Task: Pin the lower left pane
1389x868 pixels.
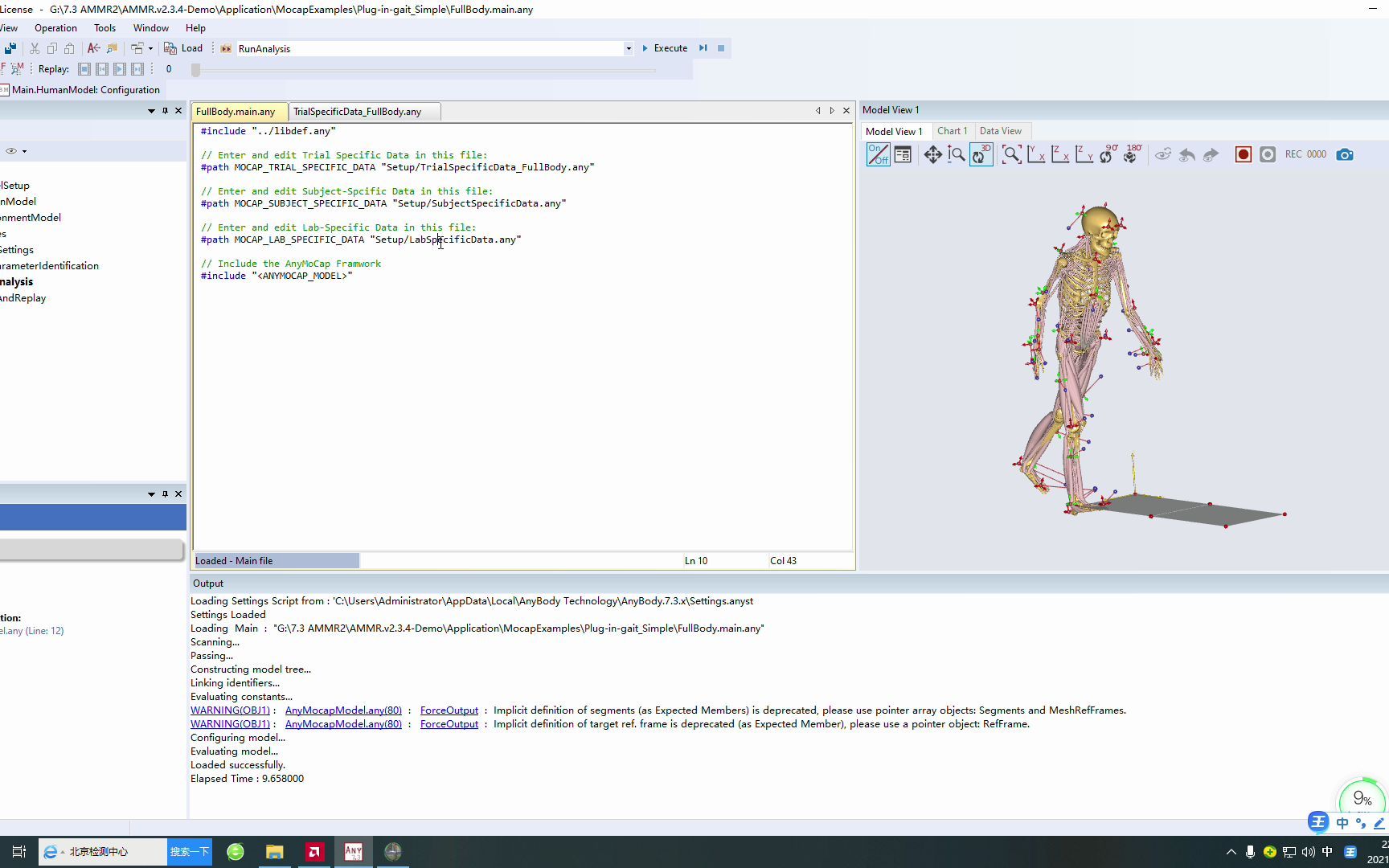Action: pos(165,494)
